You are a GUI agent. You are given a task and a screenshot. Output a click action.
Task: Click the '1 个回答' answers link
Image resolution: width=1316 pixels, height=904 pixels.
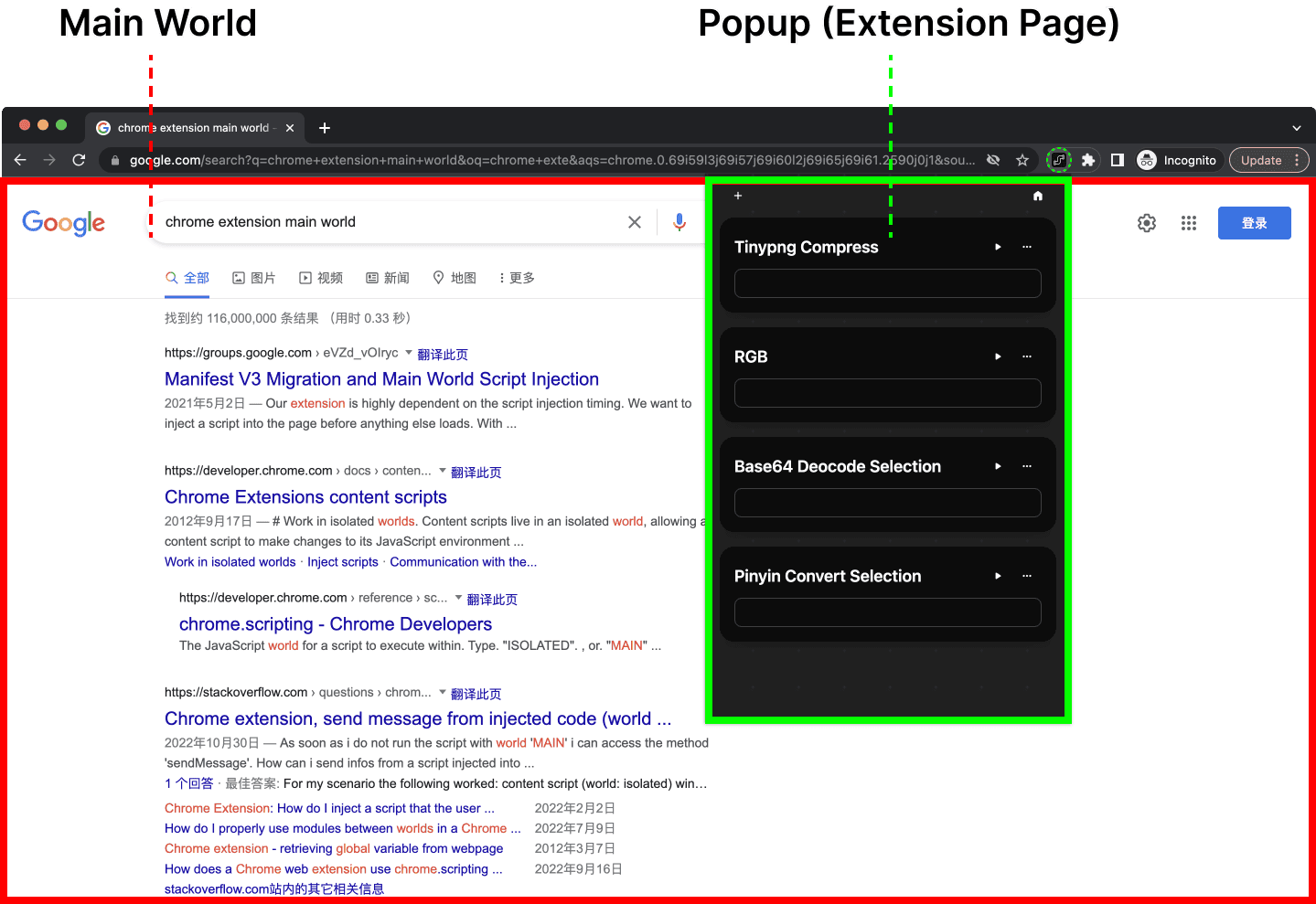tap(189, 783)
